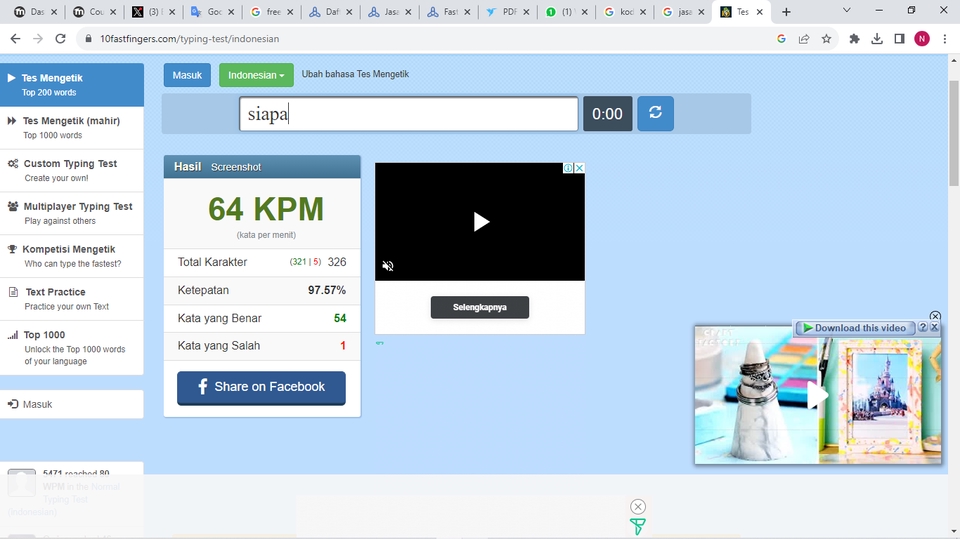Play the black video advertisement

[x=481, y=222]
